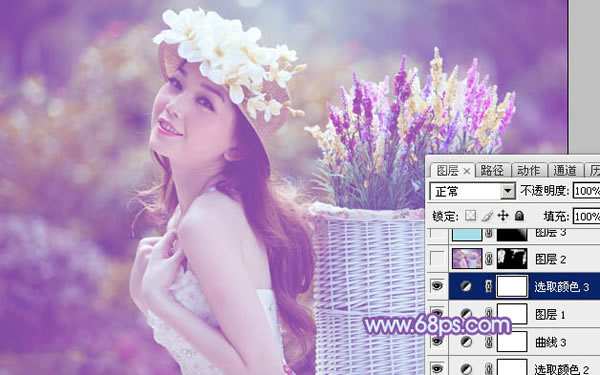Viewport: 600px width, 375px height.
Task: Select the 图层 3 black mask thumbnail
Action: [512, 234]
